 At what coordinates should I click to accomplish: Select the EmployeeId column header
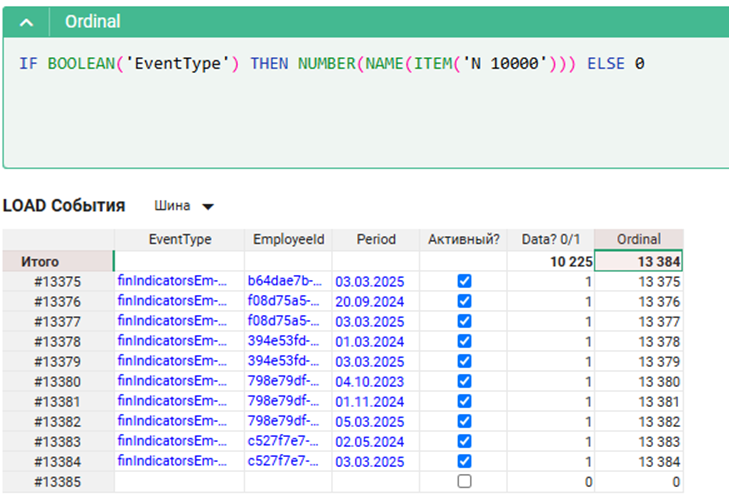[288, 239]
